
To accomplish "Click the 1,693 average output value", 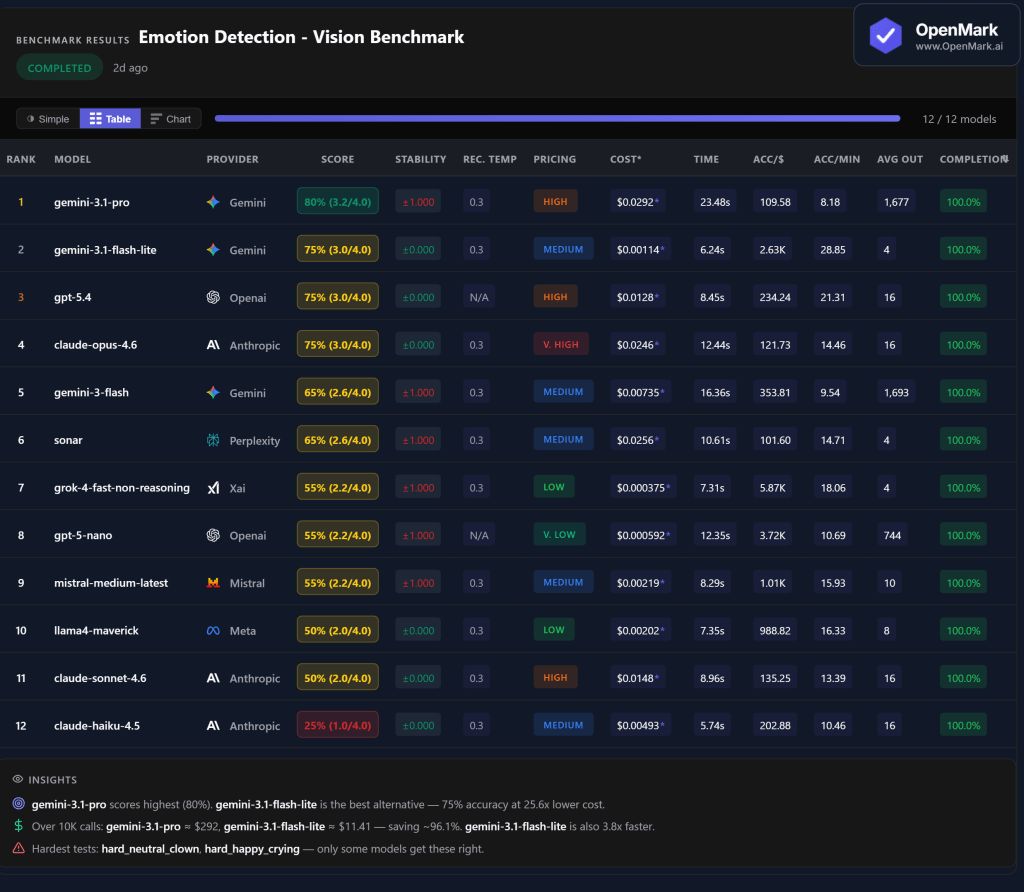I will [x=896, y=392].
